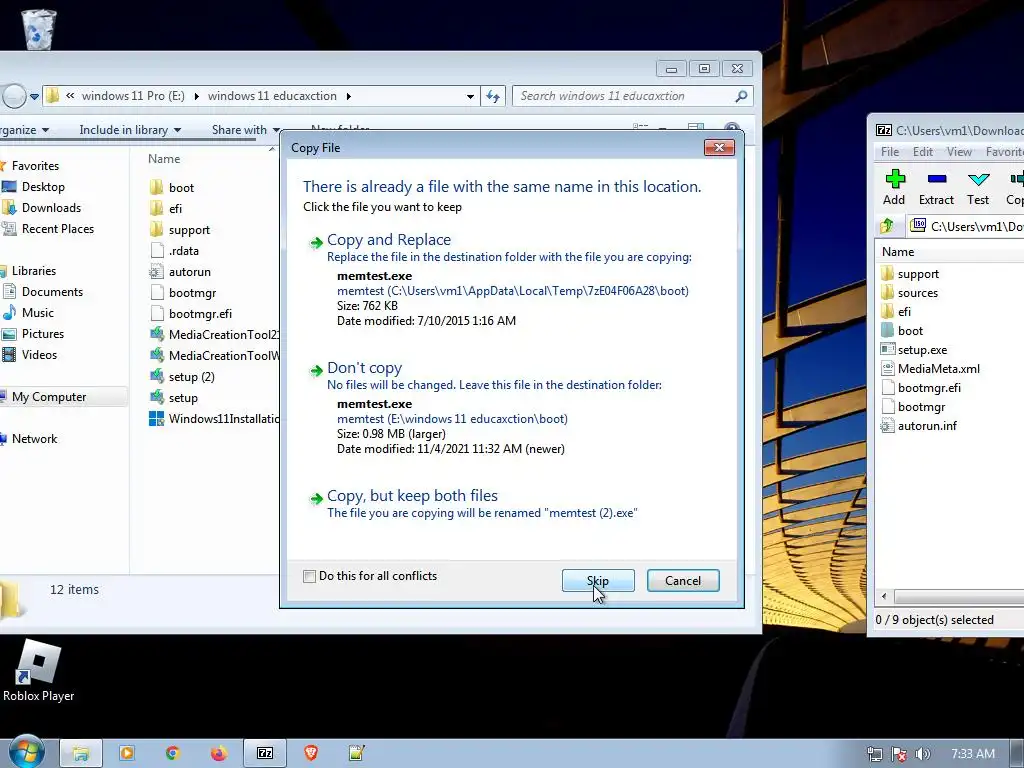Open Include in library dropdown
The width and height of the screenshot is (1024, 768).
point(130,130)
